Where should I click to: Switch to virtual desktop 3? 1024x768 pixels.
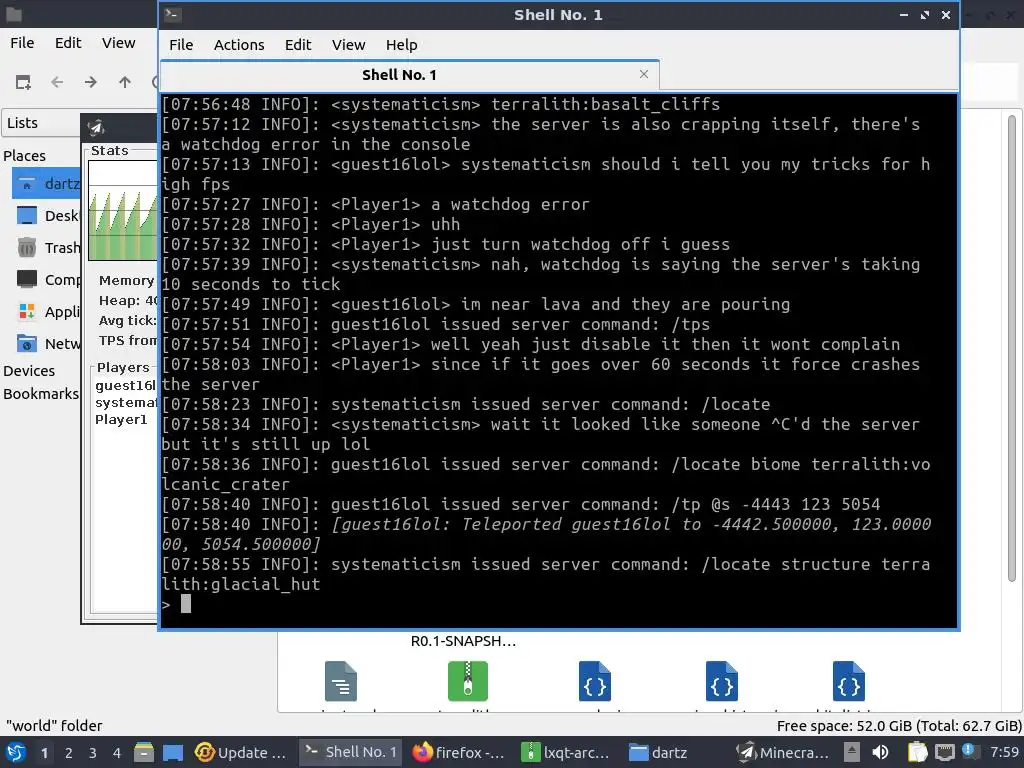[93, 753]
